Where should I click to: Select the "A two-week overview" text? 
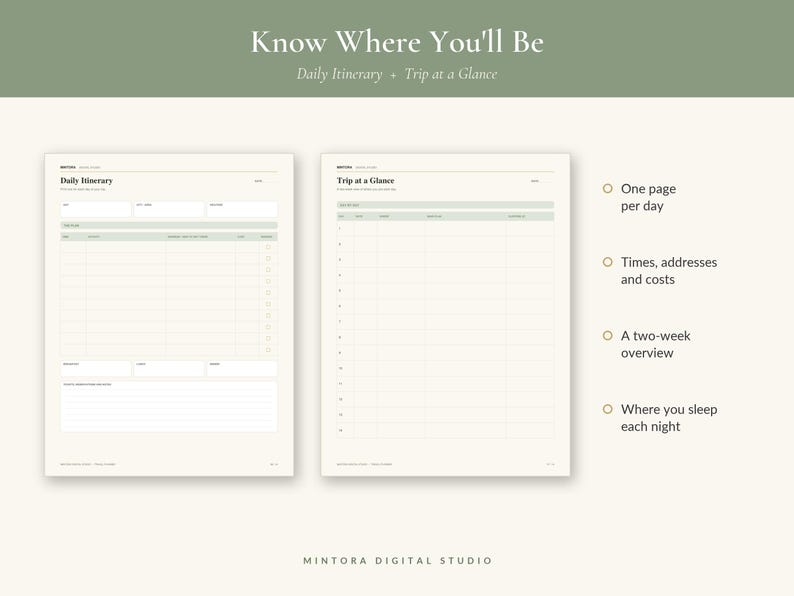point(656,344)
